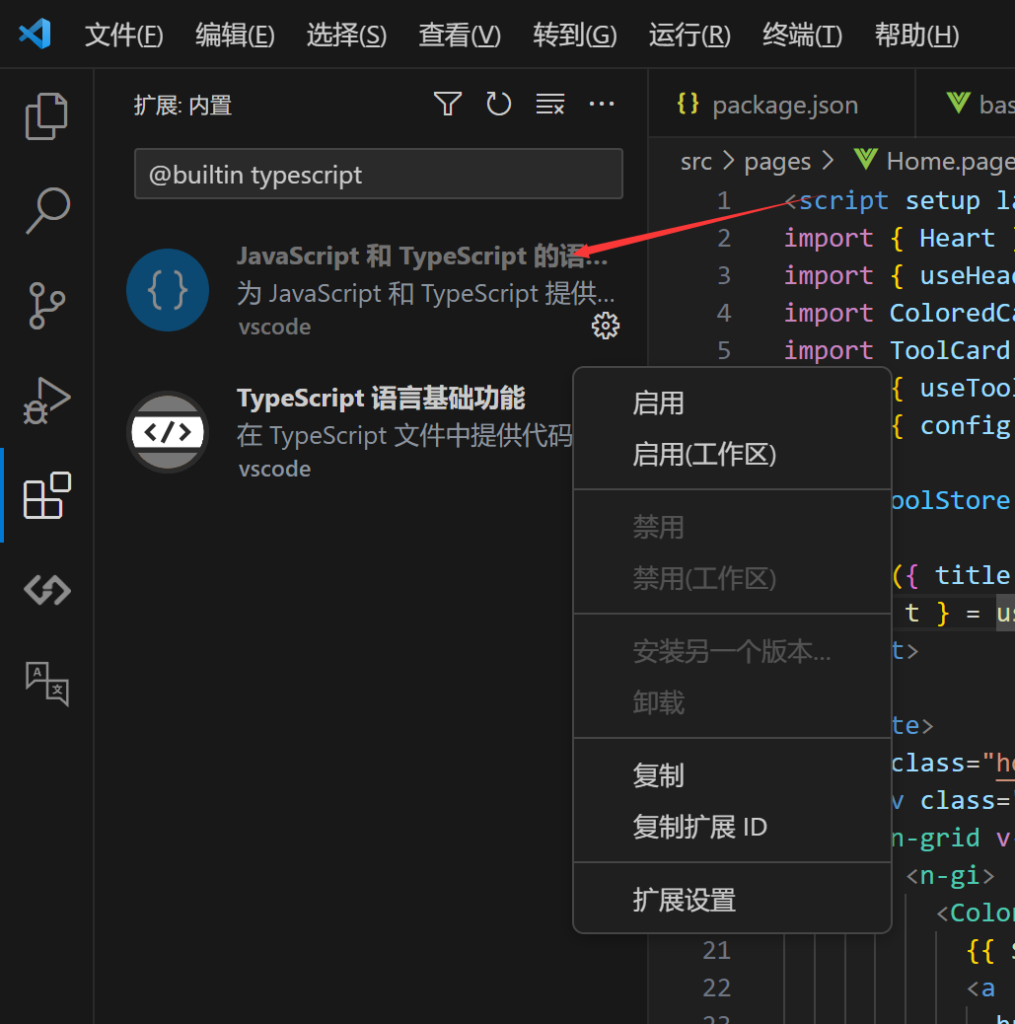Click the ToolCard import on line 5
Image resolution: width=1015 pixels, height=1024 pixels.
point(950,351)
